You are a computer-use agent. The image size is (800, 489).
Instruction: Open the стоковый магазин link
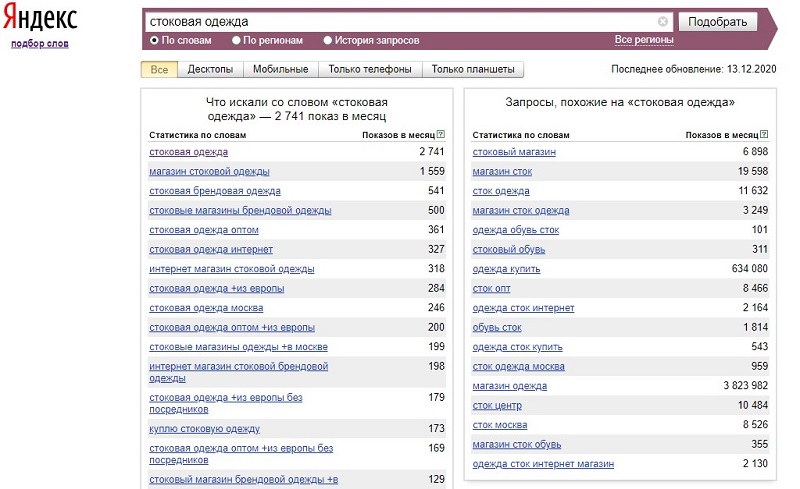pyautogui.click(x=514, y=152)
